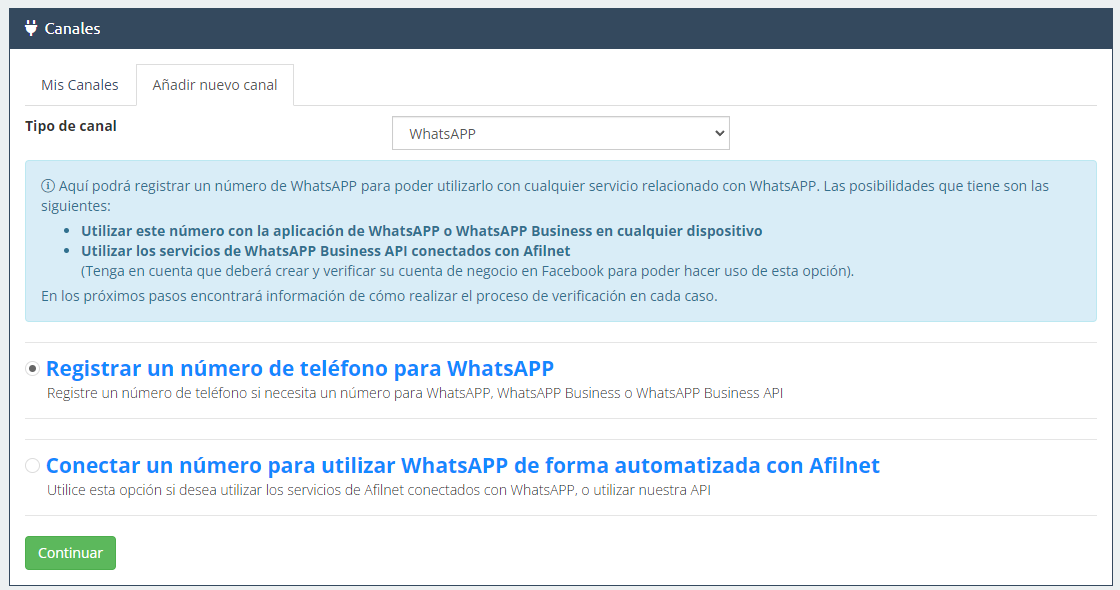Click the 'Tenga en cuenta que deberá crear' note
The height and width of the screenshot is (590, 1120).
pyautogui.click(x=468, y=271)
